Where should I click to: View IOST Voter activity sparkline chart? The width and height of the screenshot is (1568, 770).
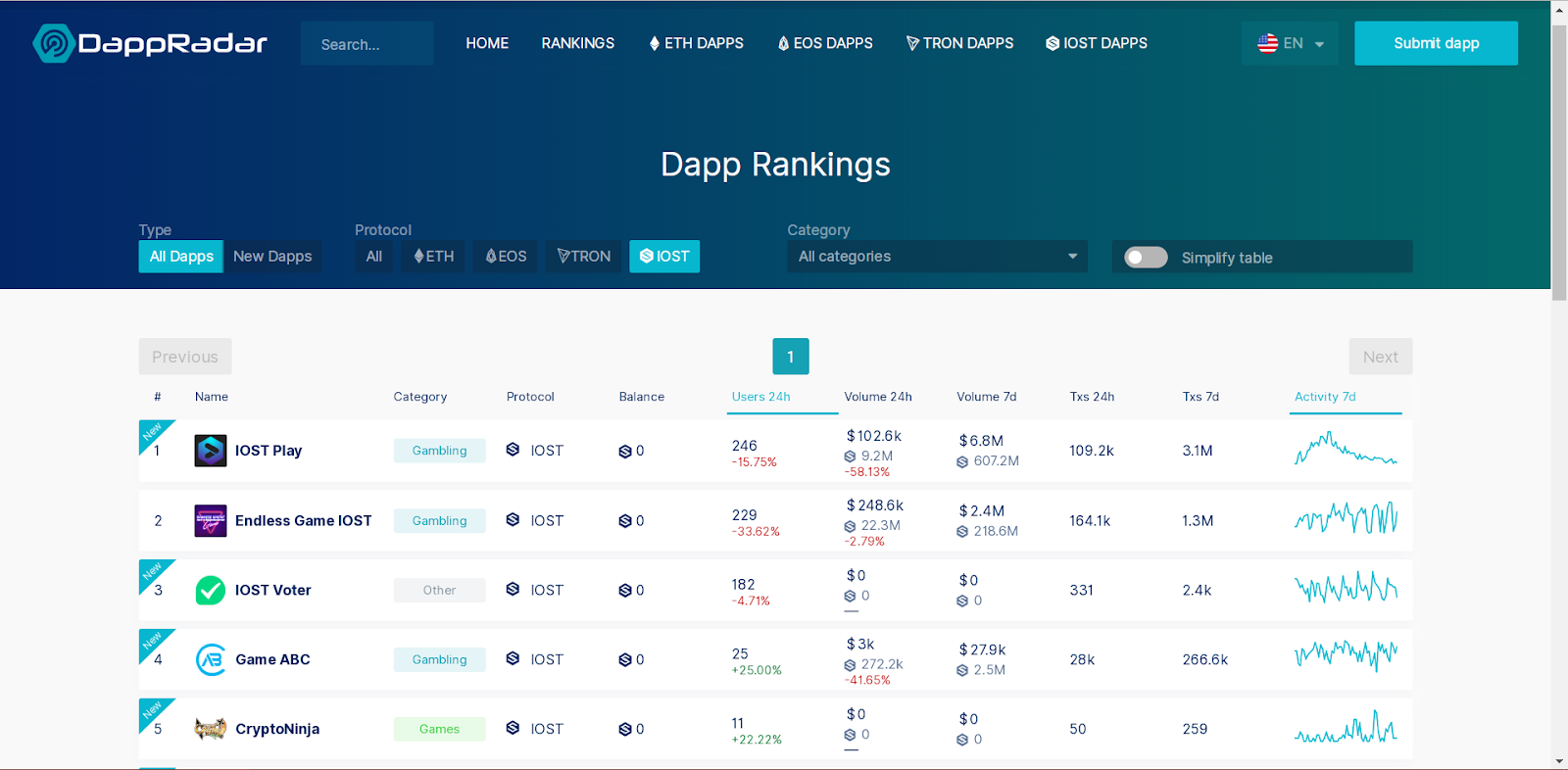pos(1346,588)
